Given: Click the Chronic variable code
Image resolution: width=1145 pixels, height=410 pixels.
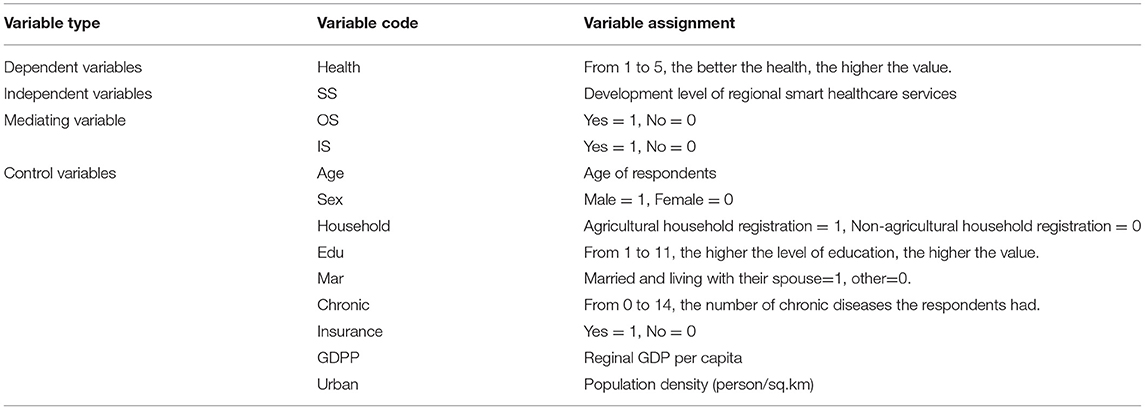Looking at the screenshot, I should pyautogui.click(x=340, y=305).
